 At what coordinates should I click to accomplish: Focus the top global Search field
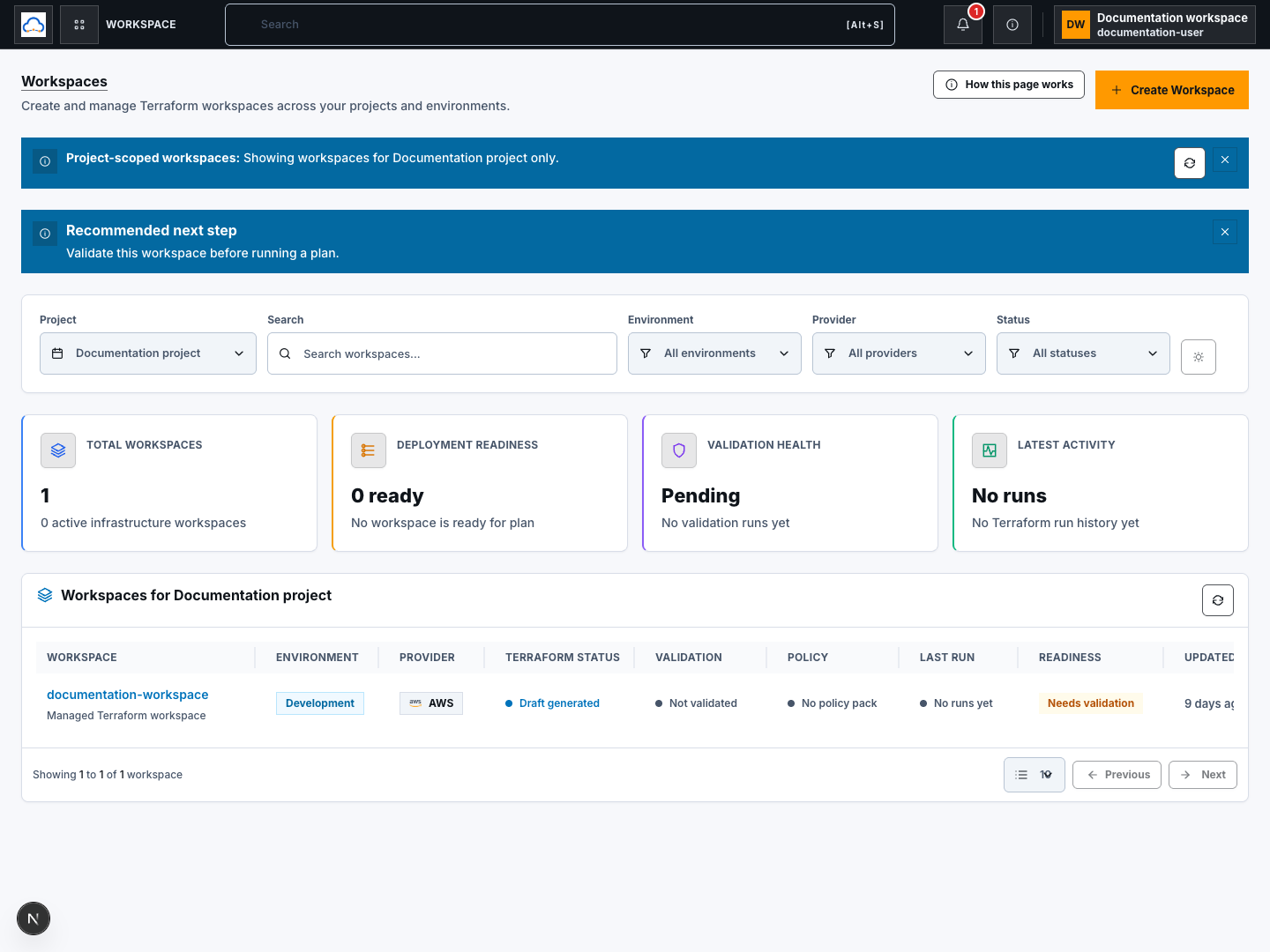(560, 25)
